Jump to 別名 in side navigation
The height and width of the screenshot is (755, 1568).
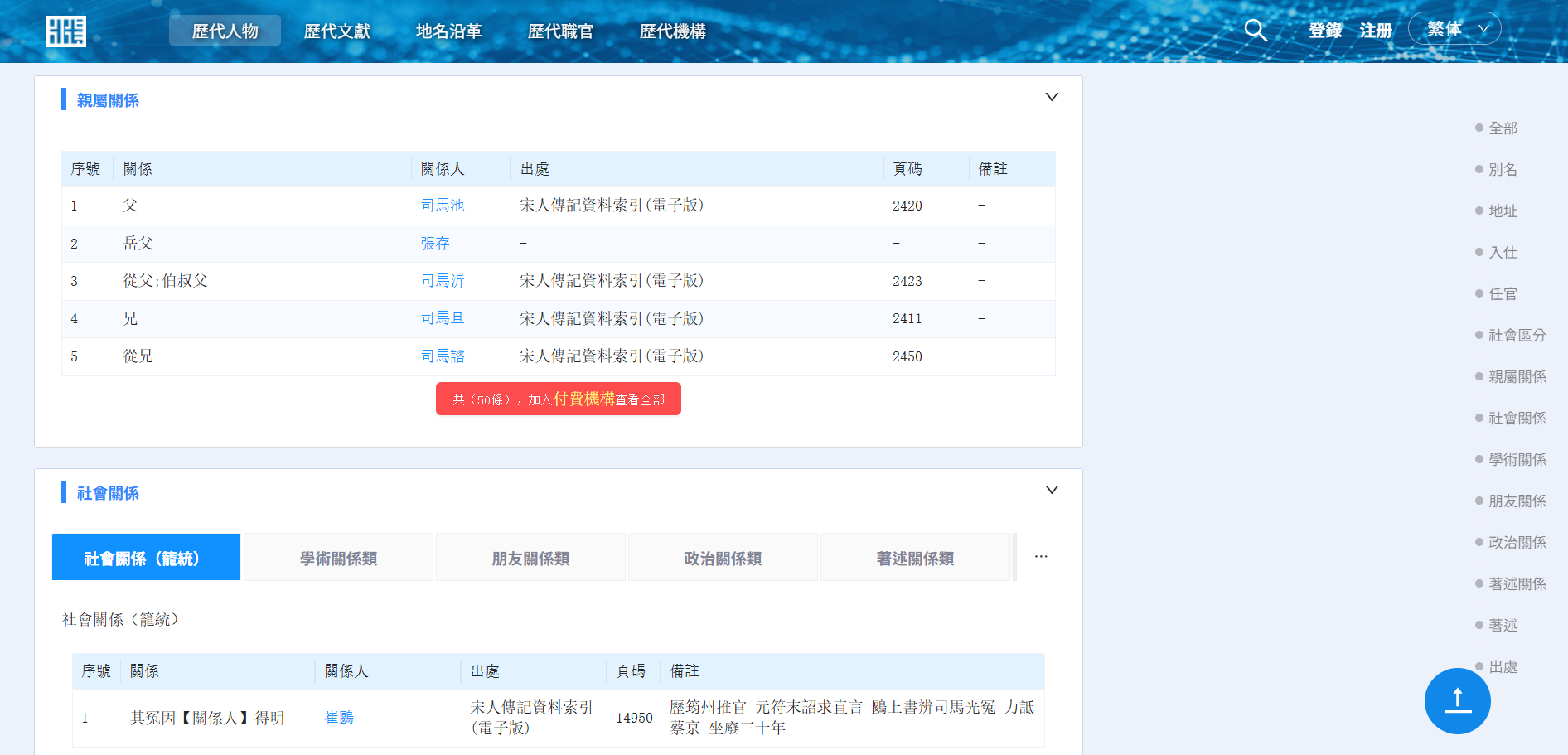1502,170
